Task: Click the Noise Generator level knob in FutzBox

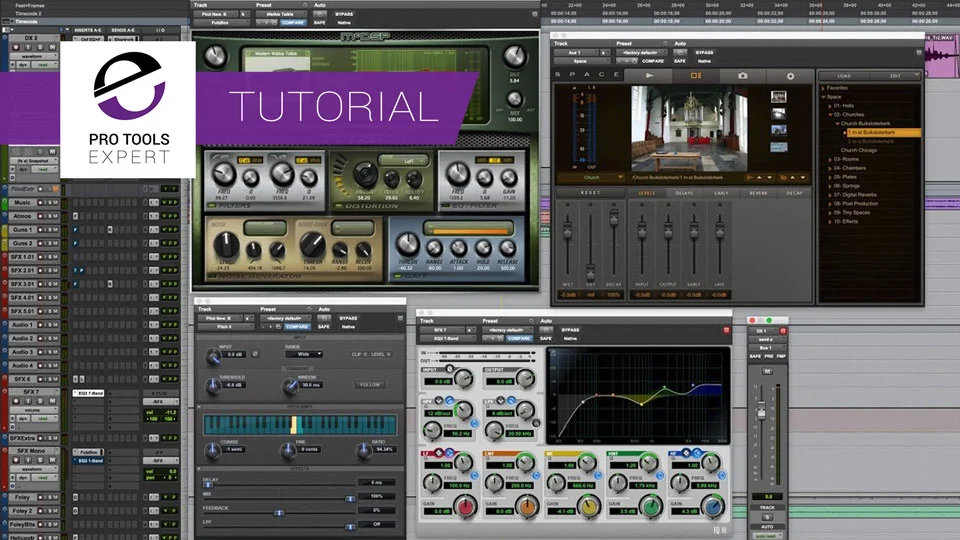Action: point(226,245)
